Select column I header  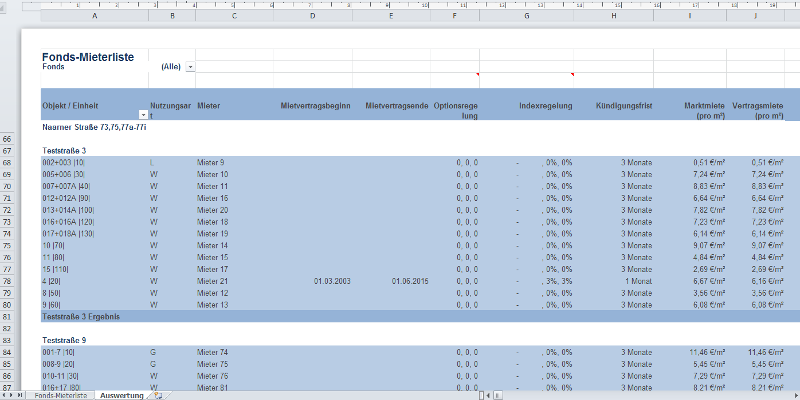pyautogui.click(x=690, y=16)
